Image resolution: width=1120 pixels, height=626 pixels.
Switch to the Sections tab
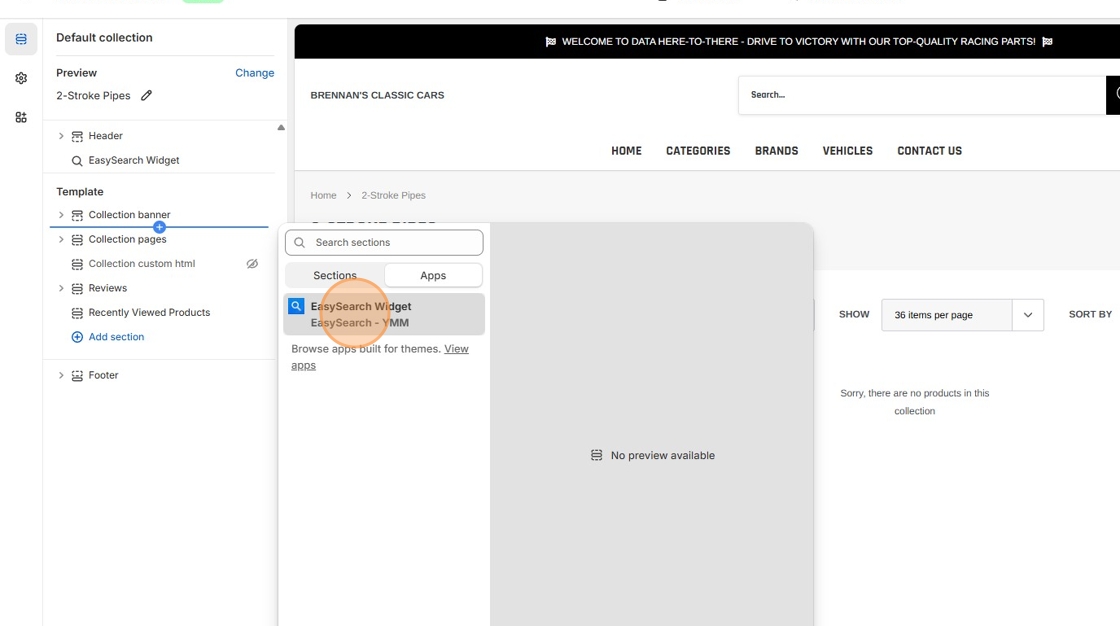[x=335, y=275]
